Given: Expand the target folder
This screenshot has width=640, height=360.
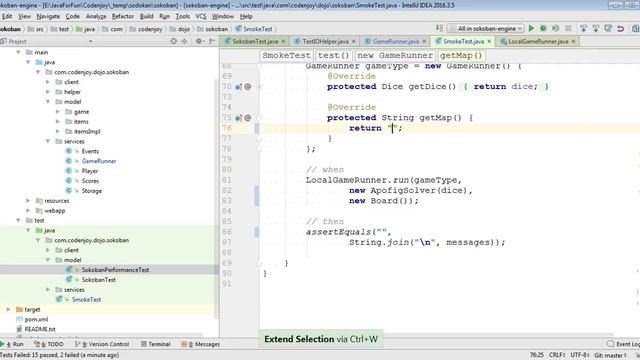Looking at the screenshot, I should [x=8, y=309].
